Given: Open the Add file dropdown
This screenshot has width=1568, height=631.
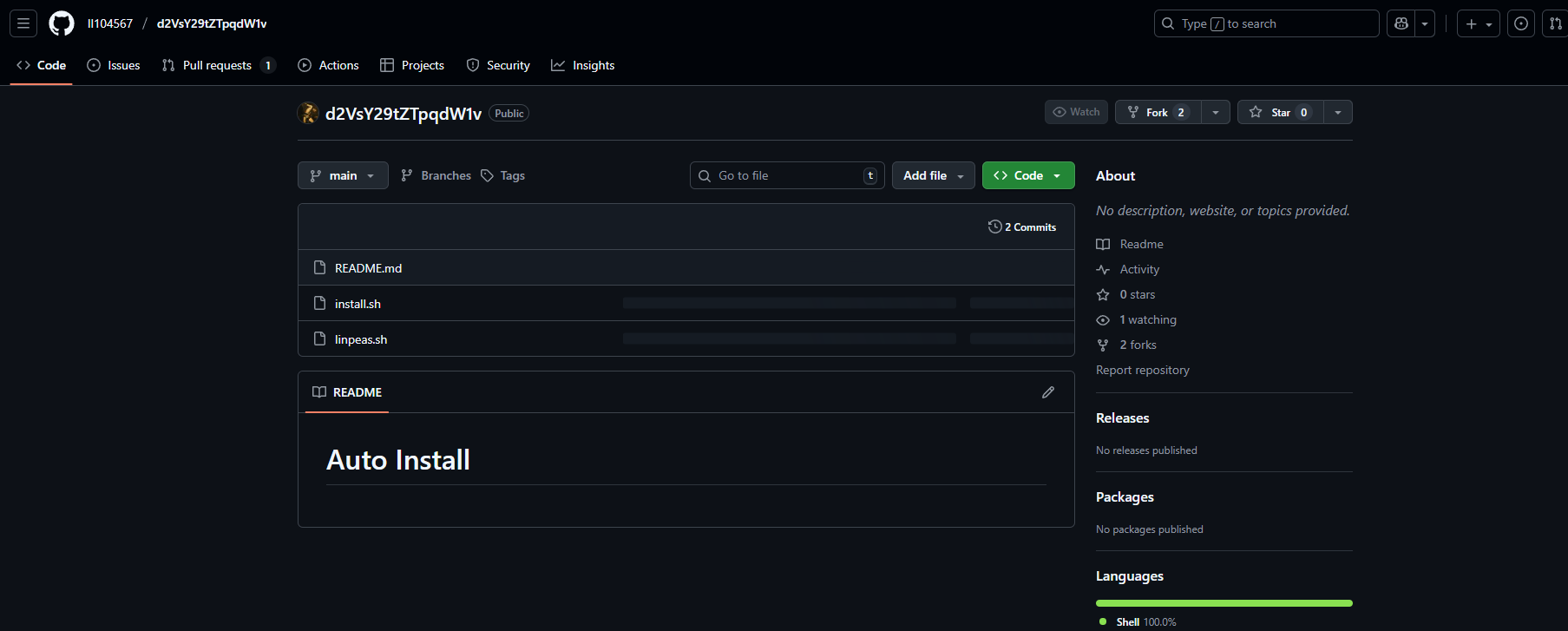Looking at the screenshot, I should point(933,175).
